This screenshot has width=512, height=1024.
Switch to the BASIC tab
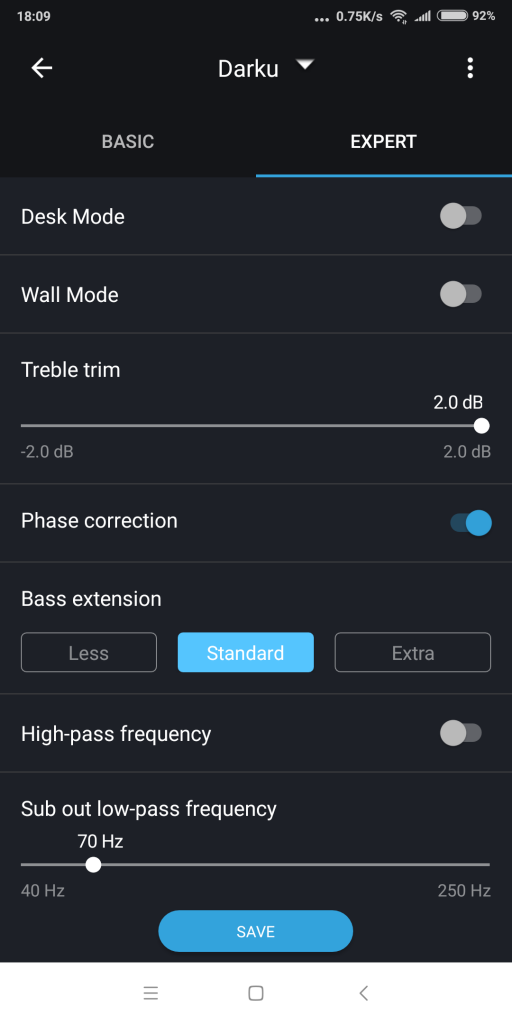128,142
